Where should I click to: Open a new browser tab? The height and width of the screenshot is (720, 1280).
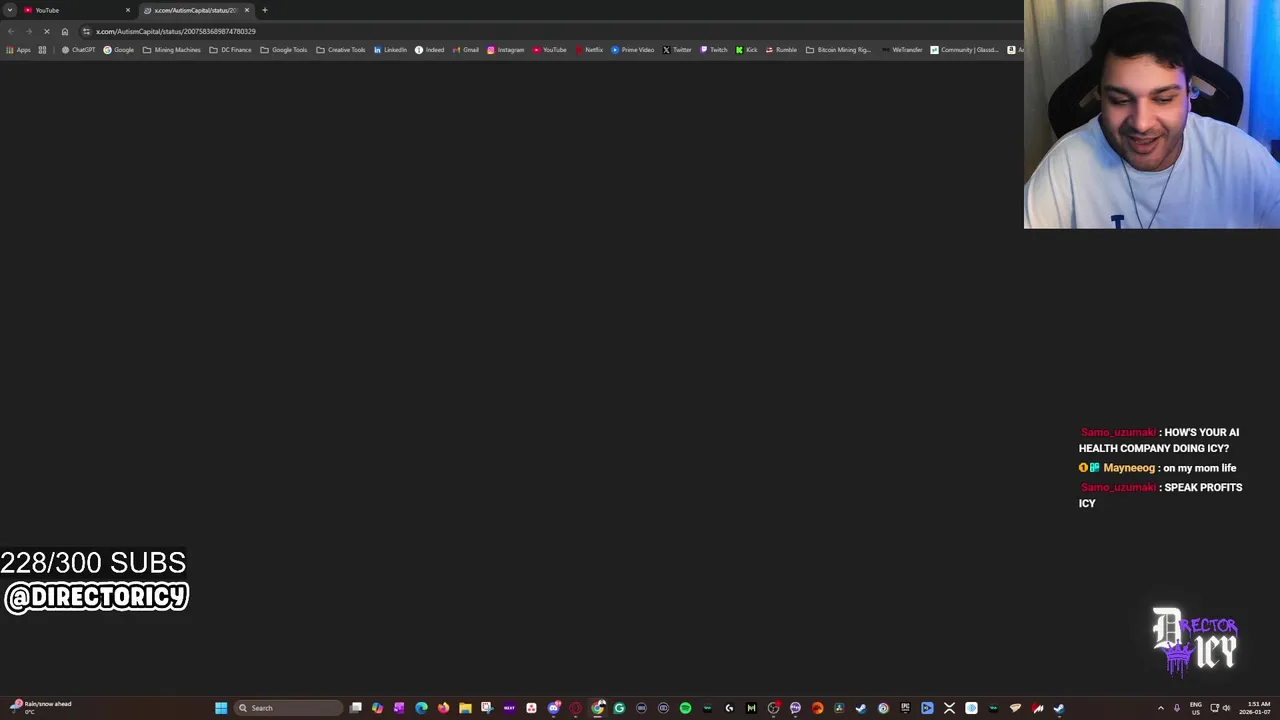[264, 10]
